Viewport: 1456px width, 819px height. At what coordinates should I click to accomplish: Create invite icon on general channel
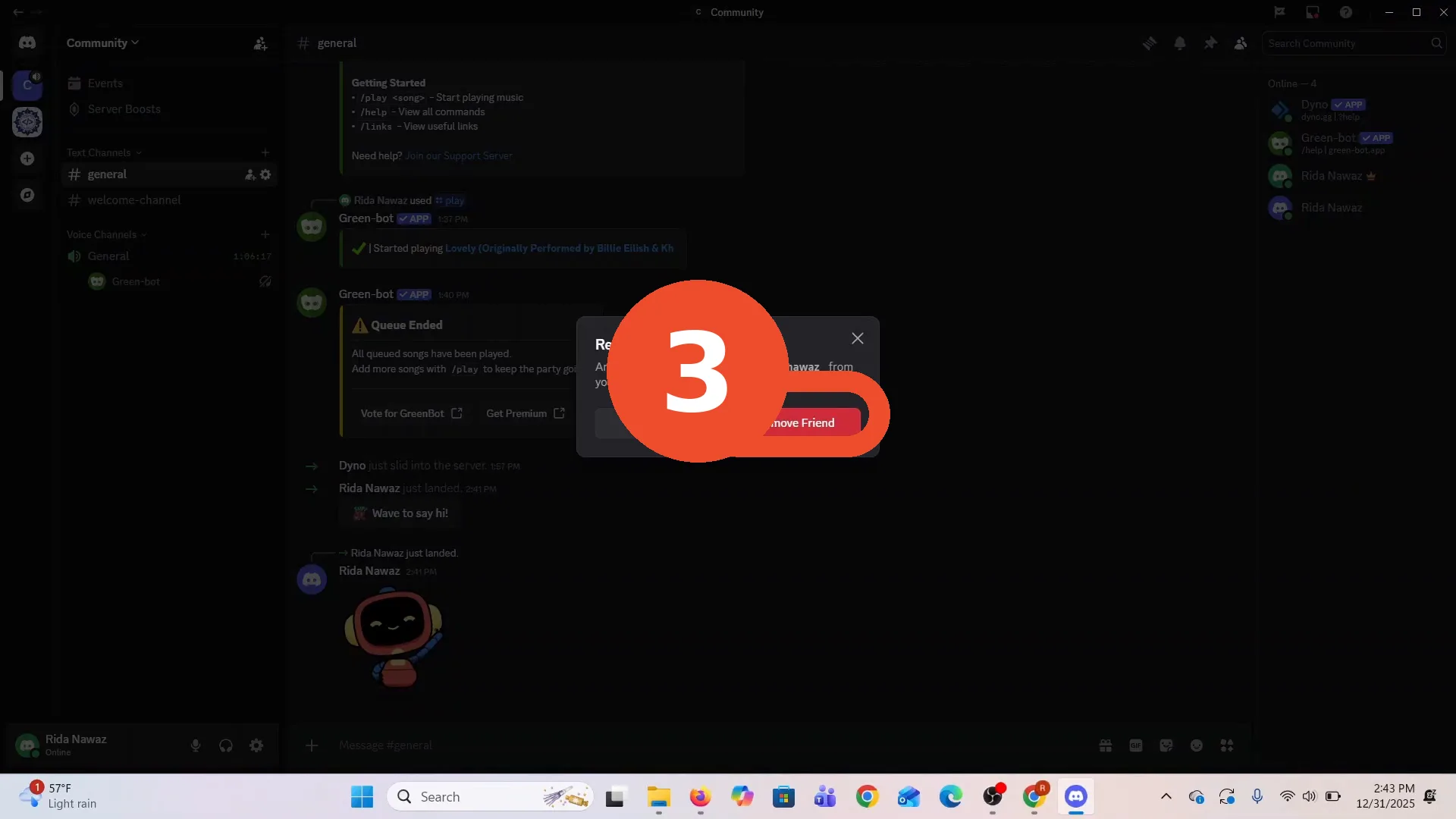pyautogui.click(x=249, y=174)
